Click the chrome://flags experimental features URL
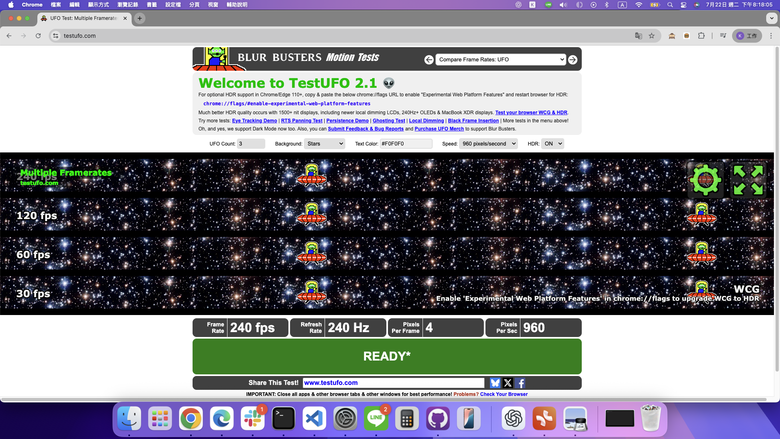The image size is (780, 439). click(x=287, y=104)
